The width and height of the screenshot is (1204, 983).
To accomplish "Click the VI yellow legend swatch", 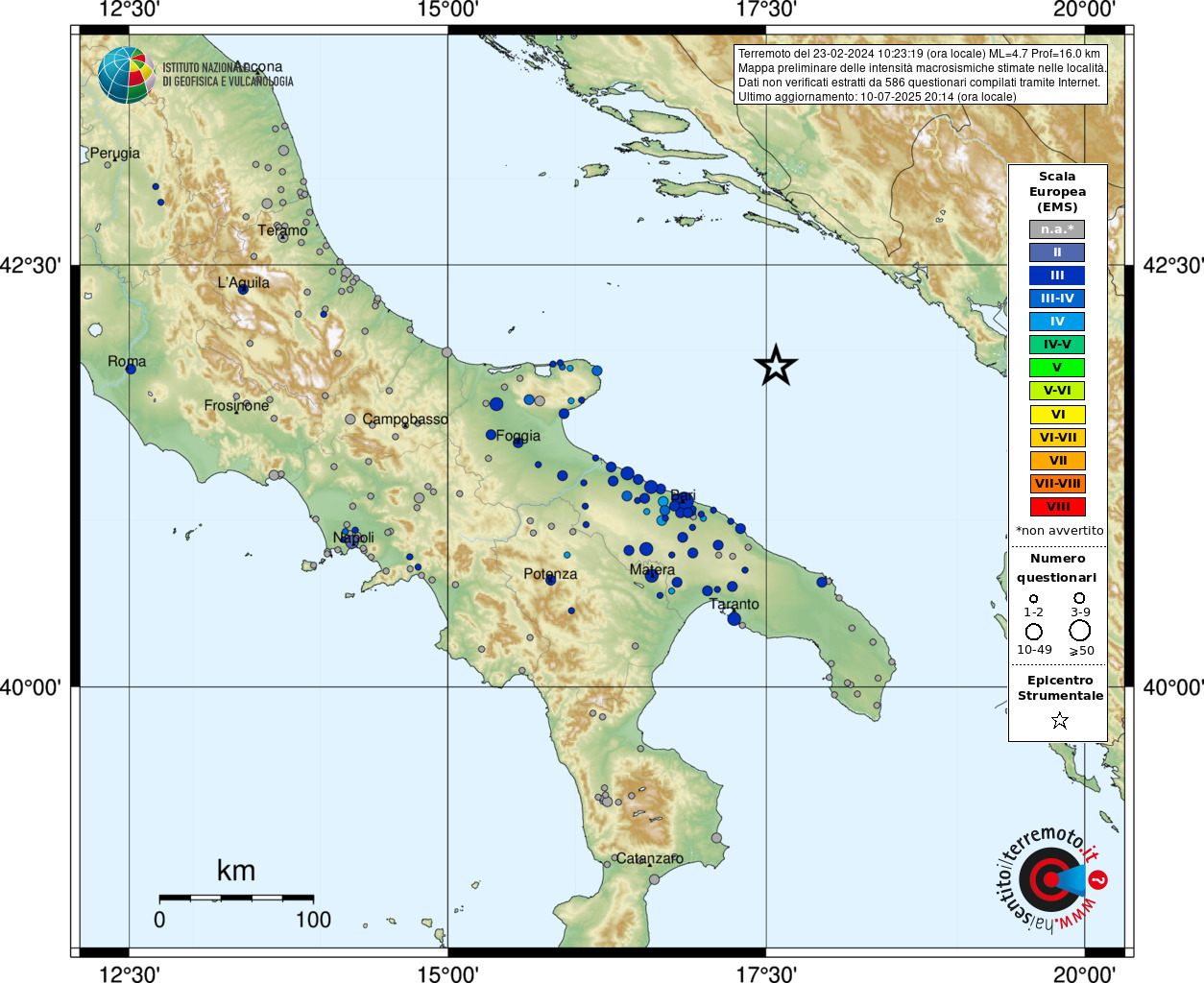I will click(1057, 415).
